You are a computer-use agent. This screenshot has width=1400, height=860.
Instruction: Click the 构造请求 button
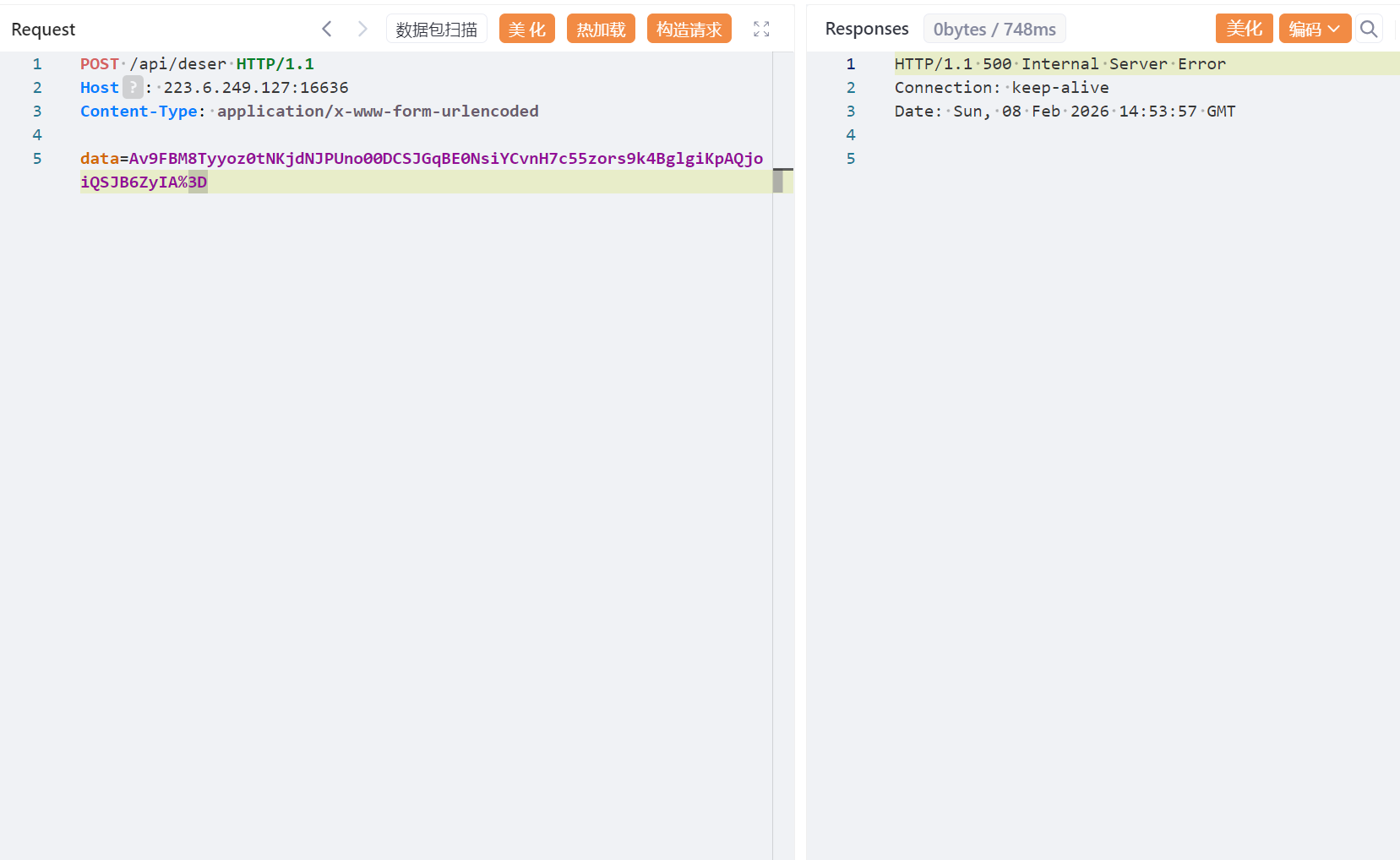(689, 29)
